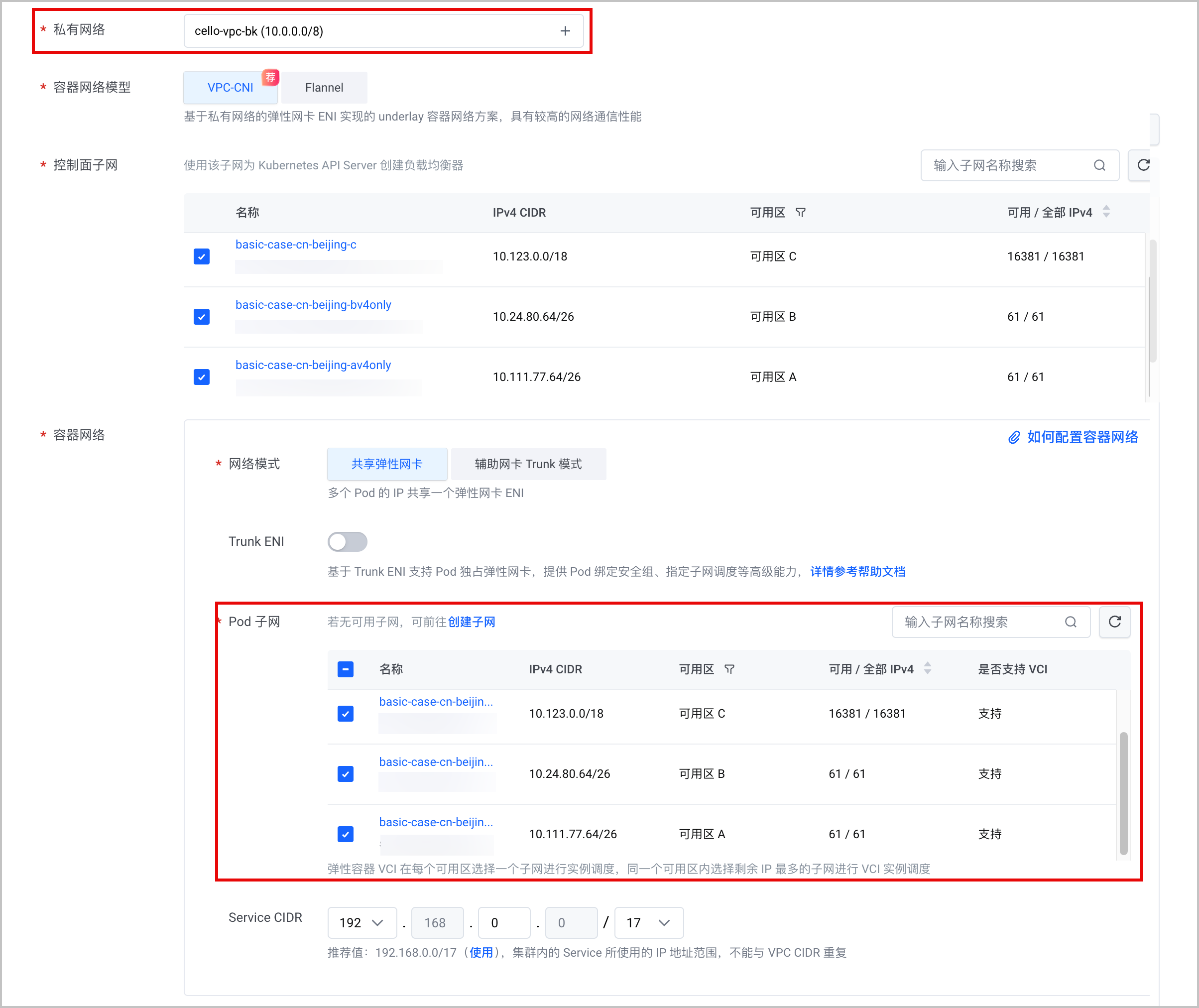
Task: Choose the 共享弹性网卡 network mode
Action: coord(387,464)
